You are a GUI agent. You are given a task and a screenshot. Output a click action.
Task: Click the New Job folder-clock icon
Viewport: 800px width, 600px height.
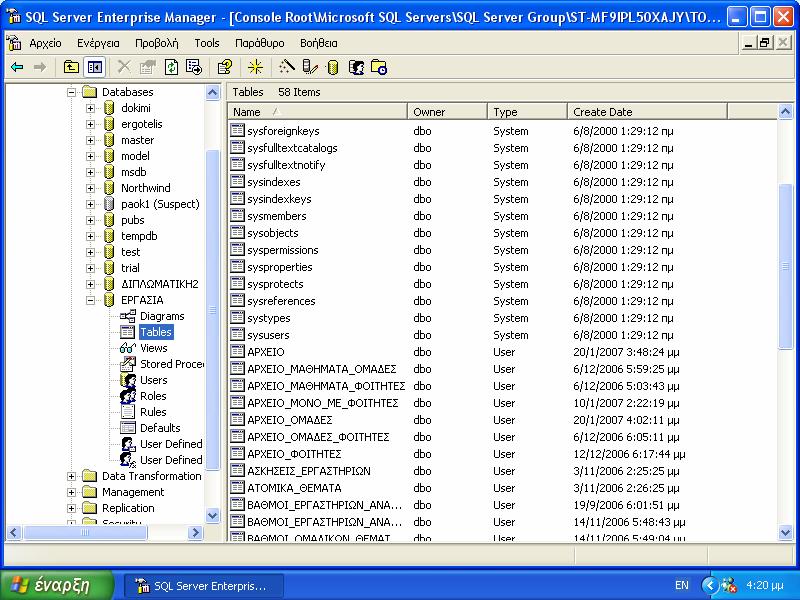[x=379, y=67]
